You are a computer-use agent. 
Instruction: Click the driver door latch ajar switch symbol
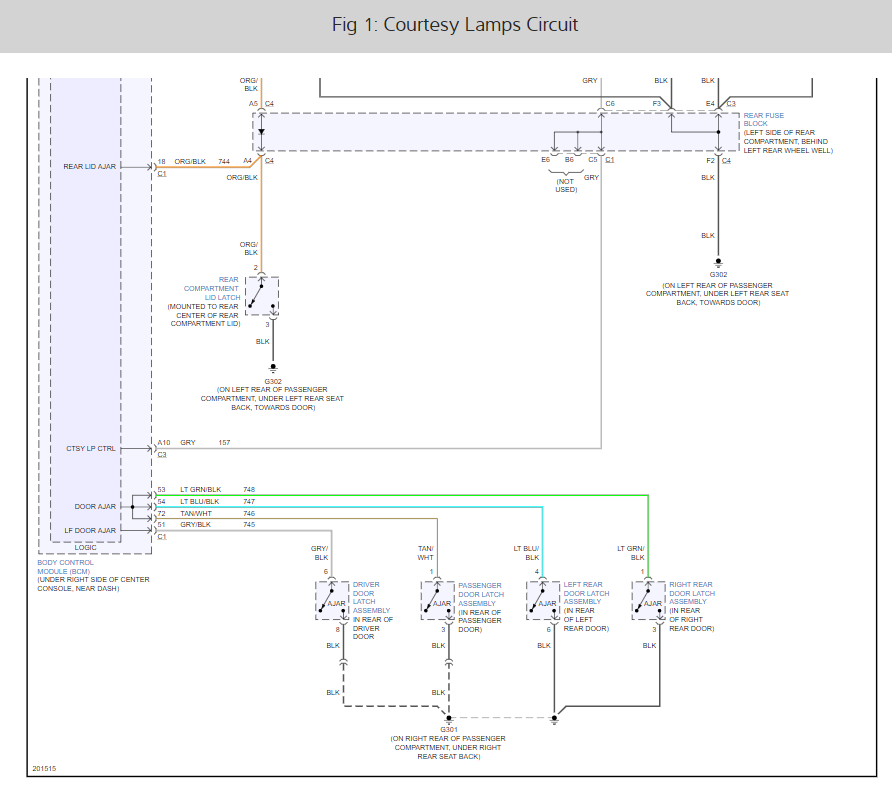[x=331, y=600]
